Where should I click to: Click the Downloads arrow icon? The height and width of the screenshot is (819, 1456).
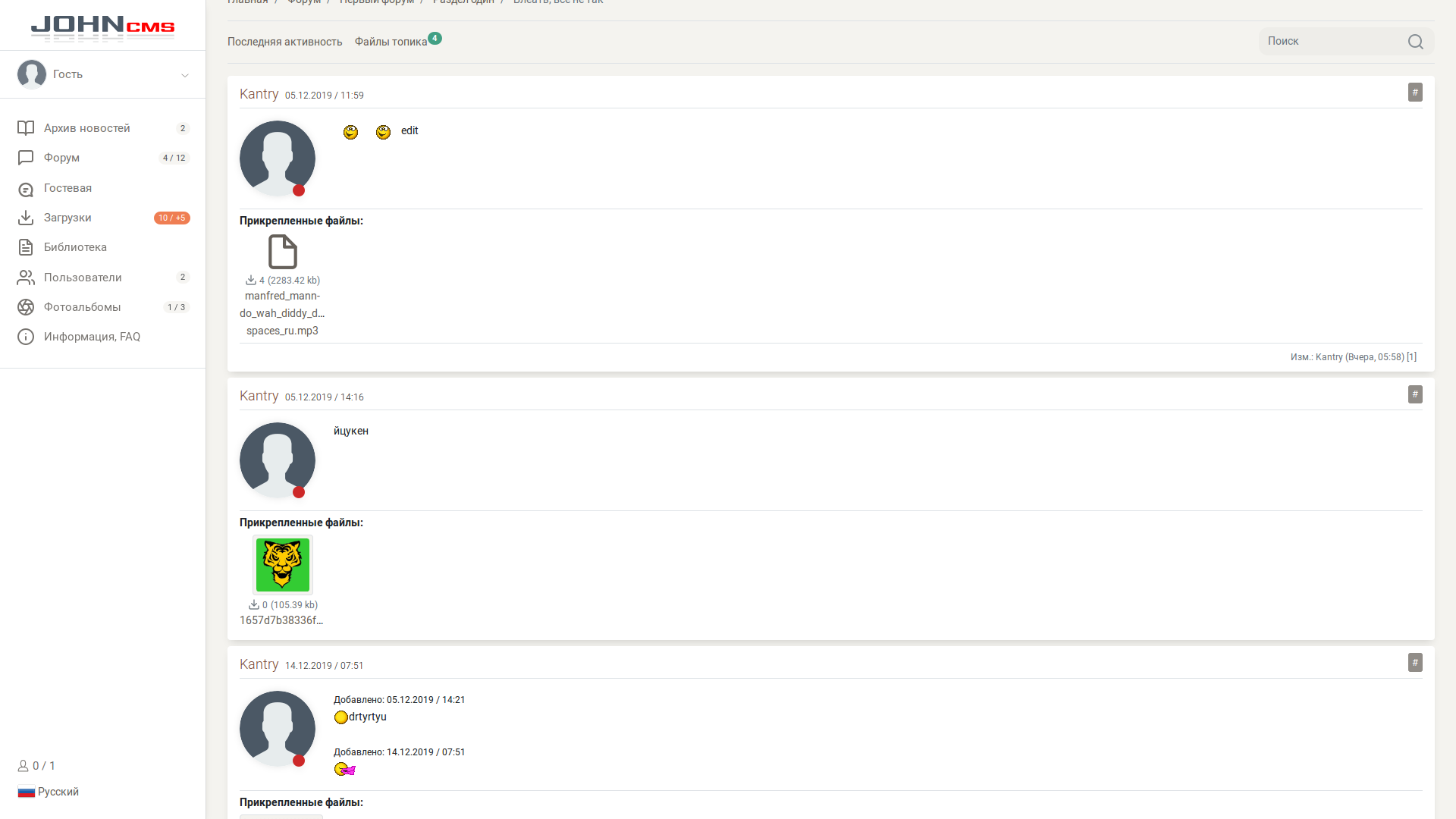pos(26,218)
